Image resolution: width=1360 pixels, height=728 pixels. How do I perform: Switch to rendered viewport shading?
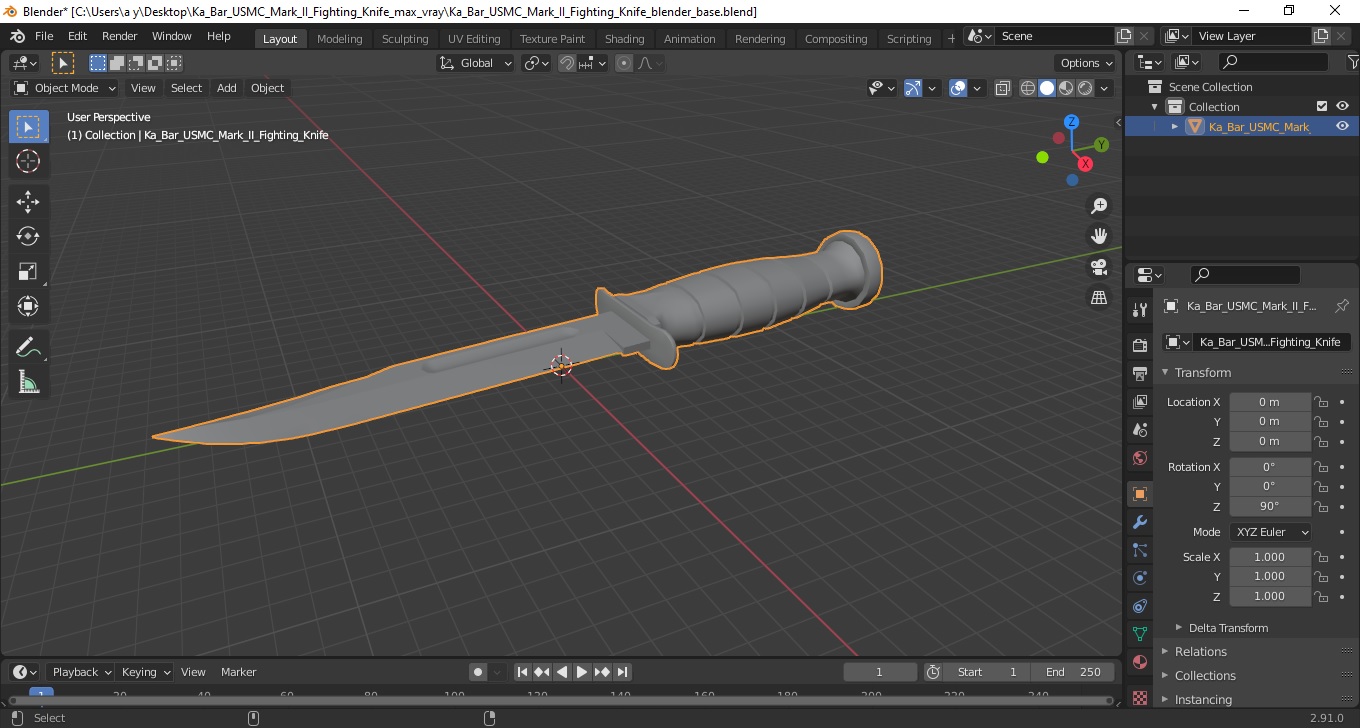click(x=1085, y=88)
